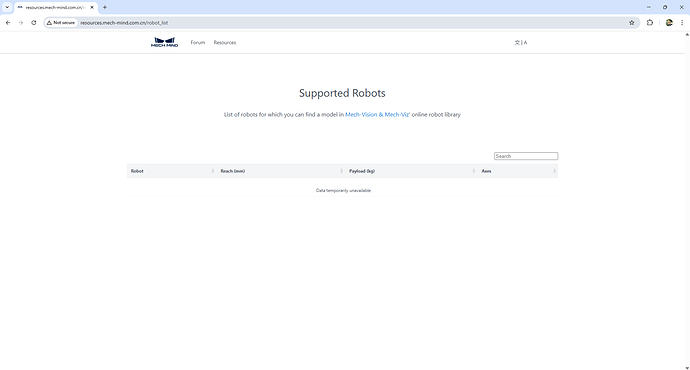
Task: Open the browser extensions menu
Action: click(x=650, y=22)
